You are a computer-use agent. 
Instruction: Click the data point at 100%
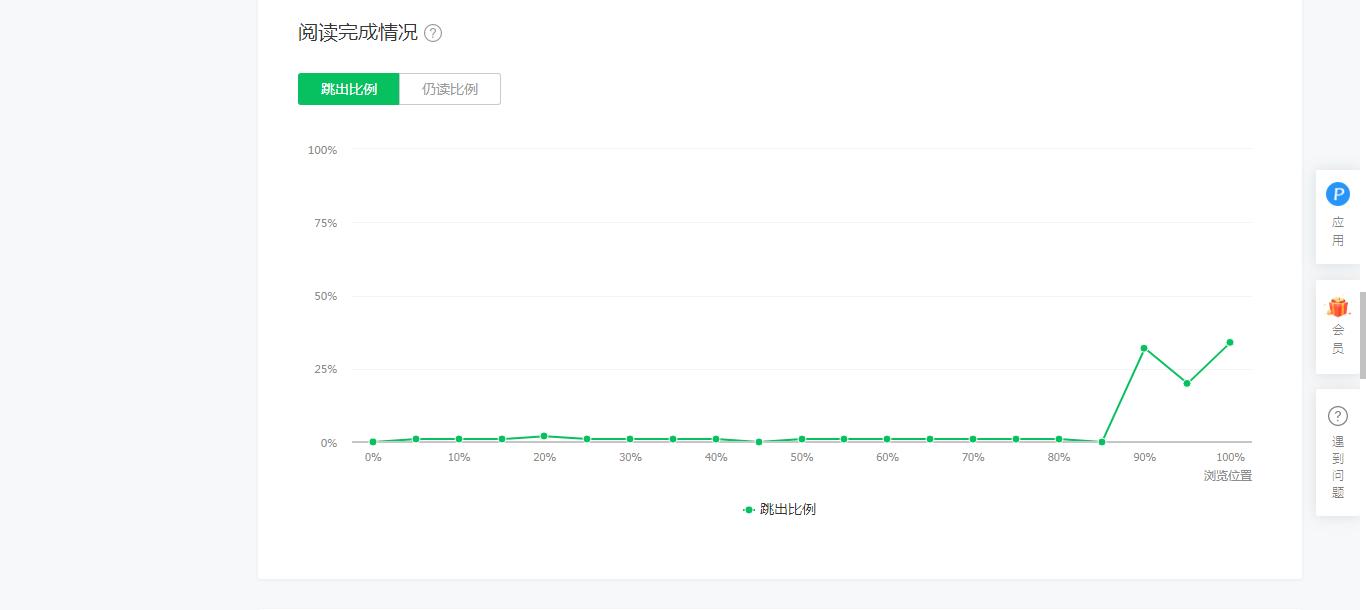point(1230,342)
